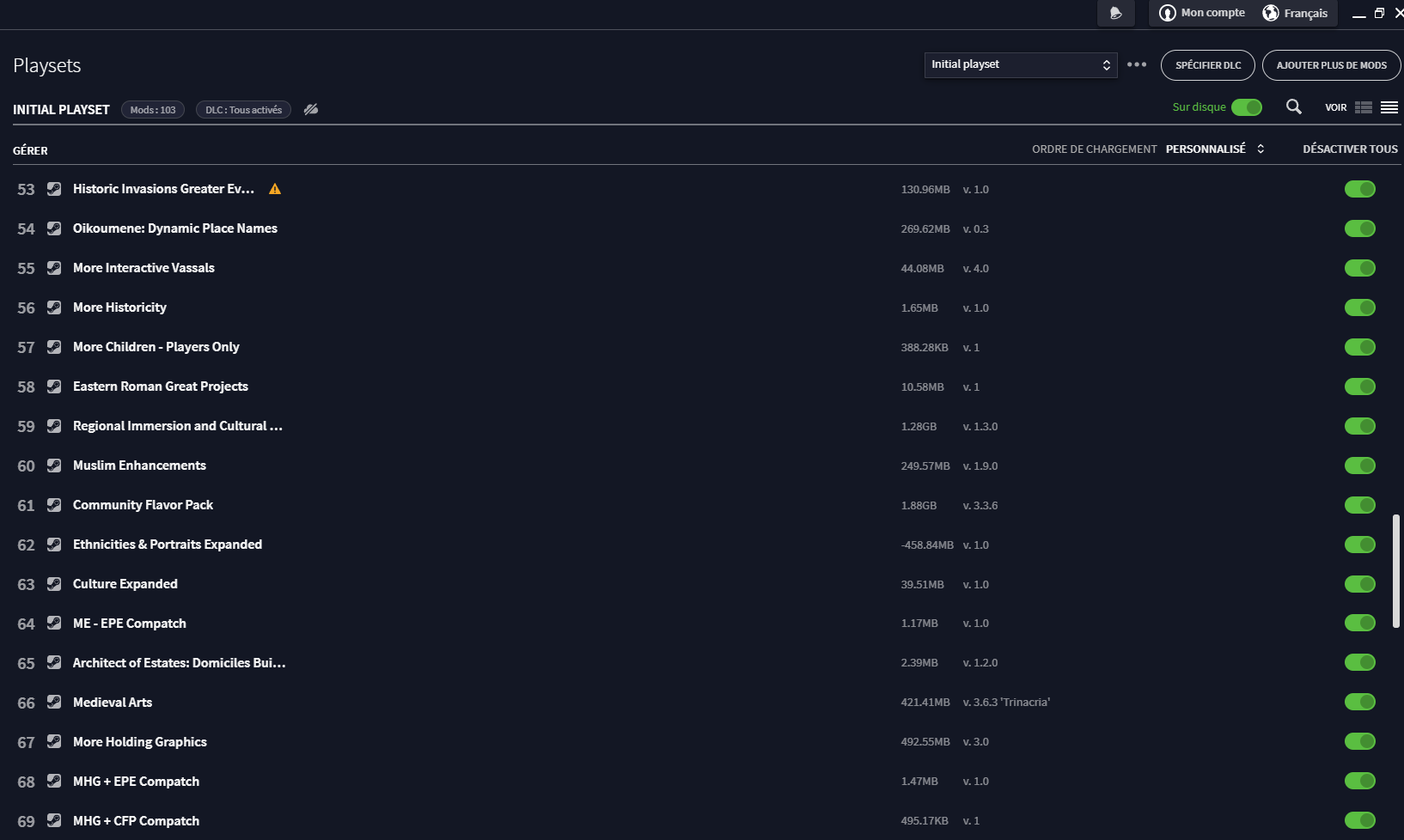Disable the Historic Invasions Greater Ev mod
This screenshot has height=840, width=1404.
pos(1360,189)
